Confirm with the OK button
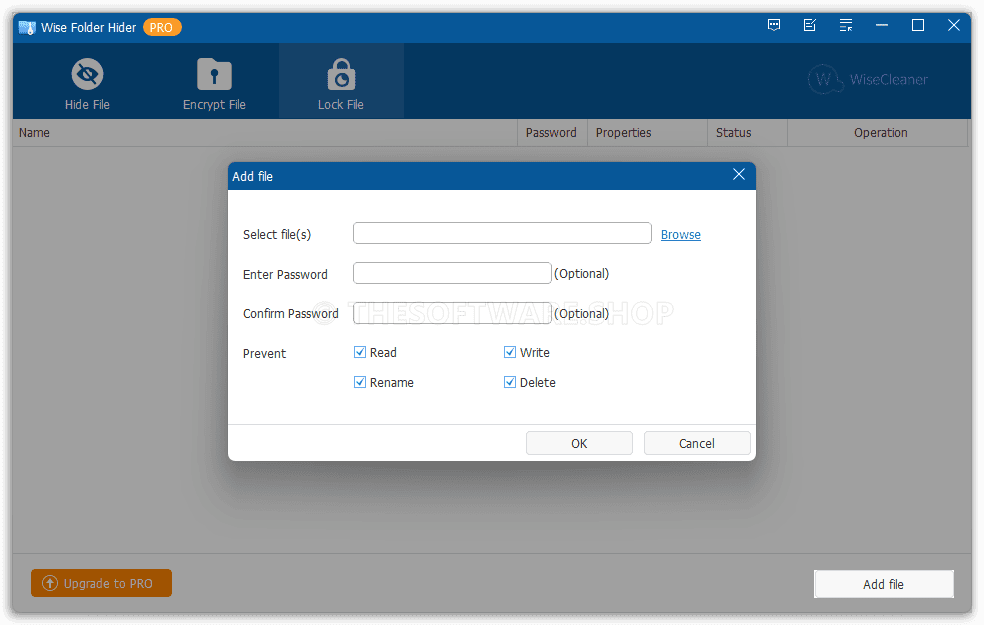 click(x=579, y=443)
